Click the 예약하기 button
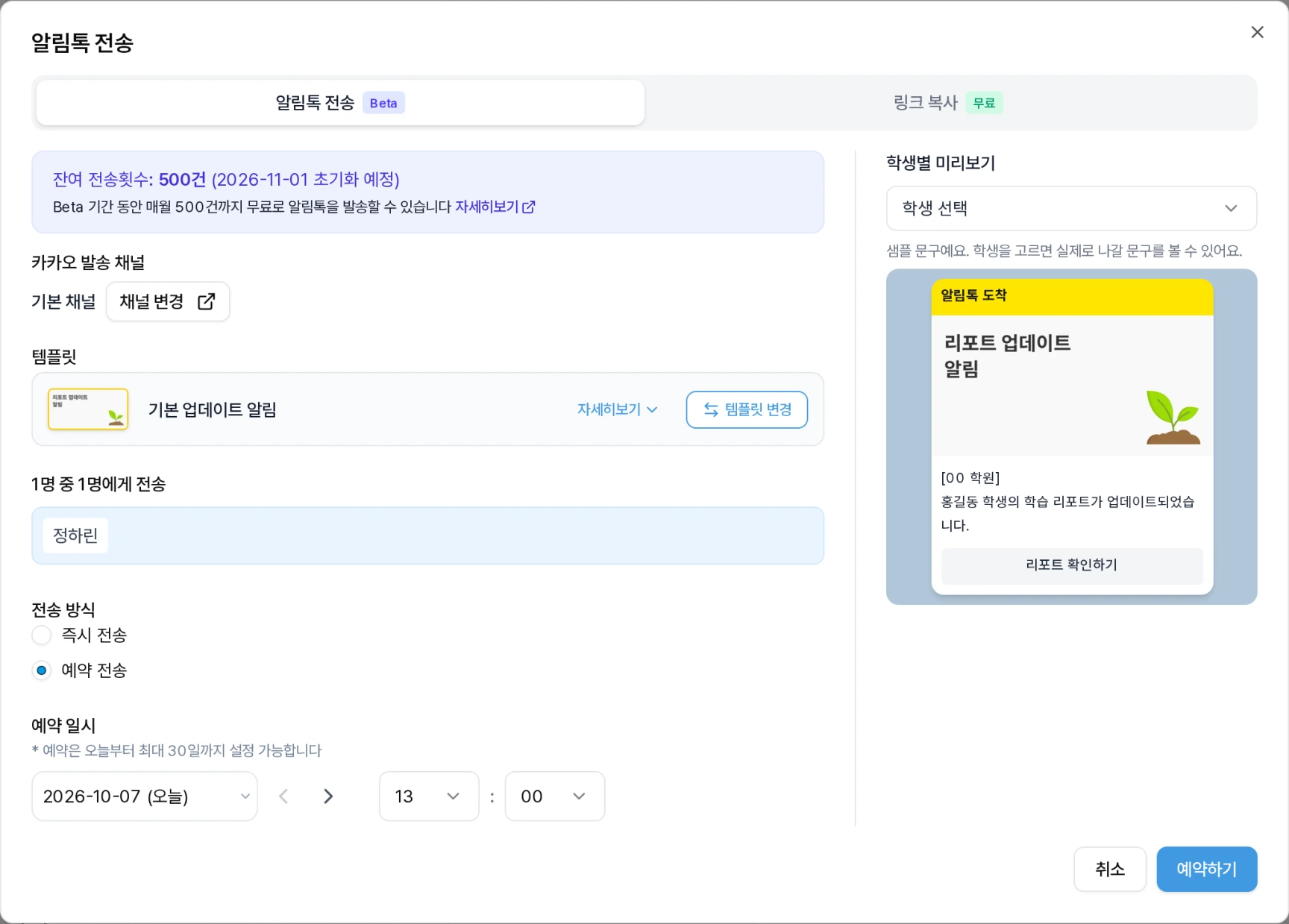This screenshot has width=1289, height=924. click(x=1207, y=869)
